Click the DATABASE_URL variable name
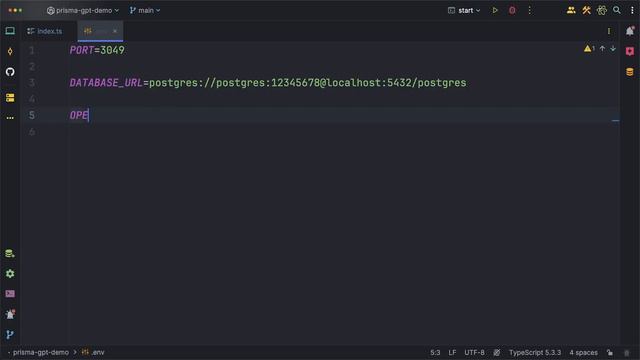Image resolution: width=640 pixels, height=360 pixels. tap(106, 83)
